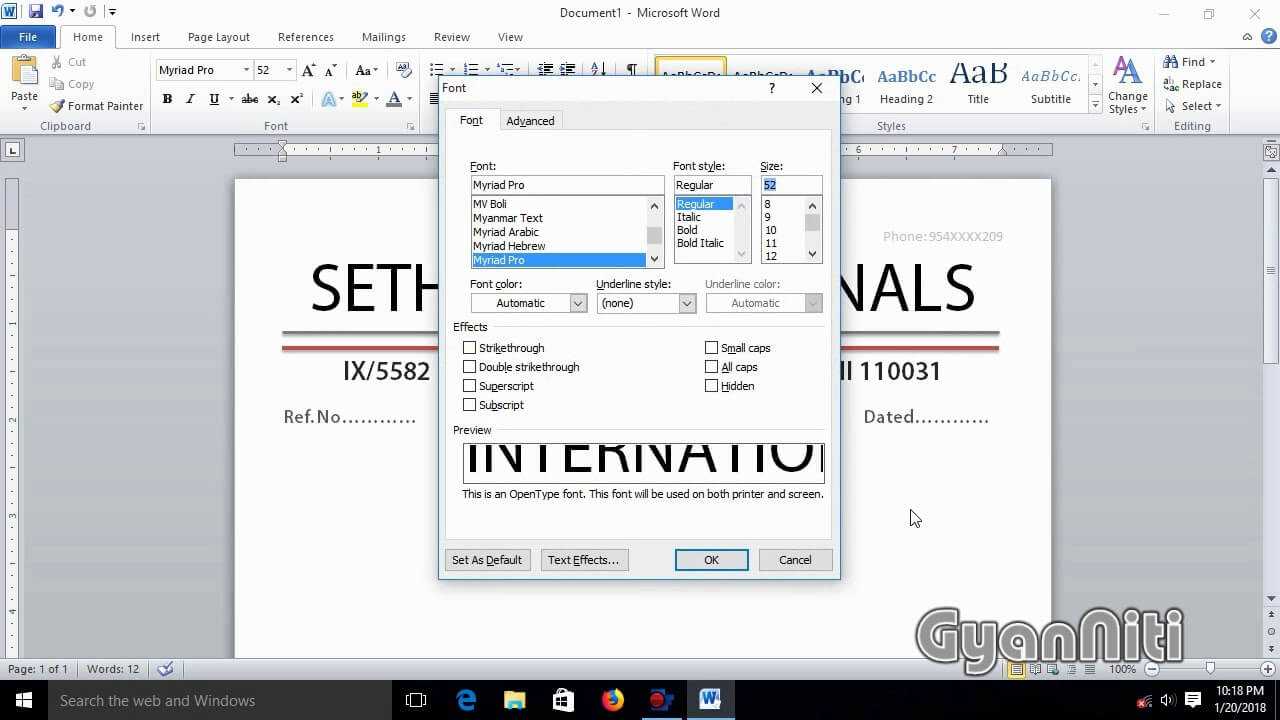Click Shrink Font icon
The image size is (1280, 720).
click(x=330, y=70)
